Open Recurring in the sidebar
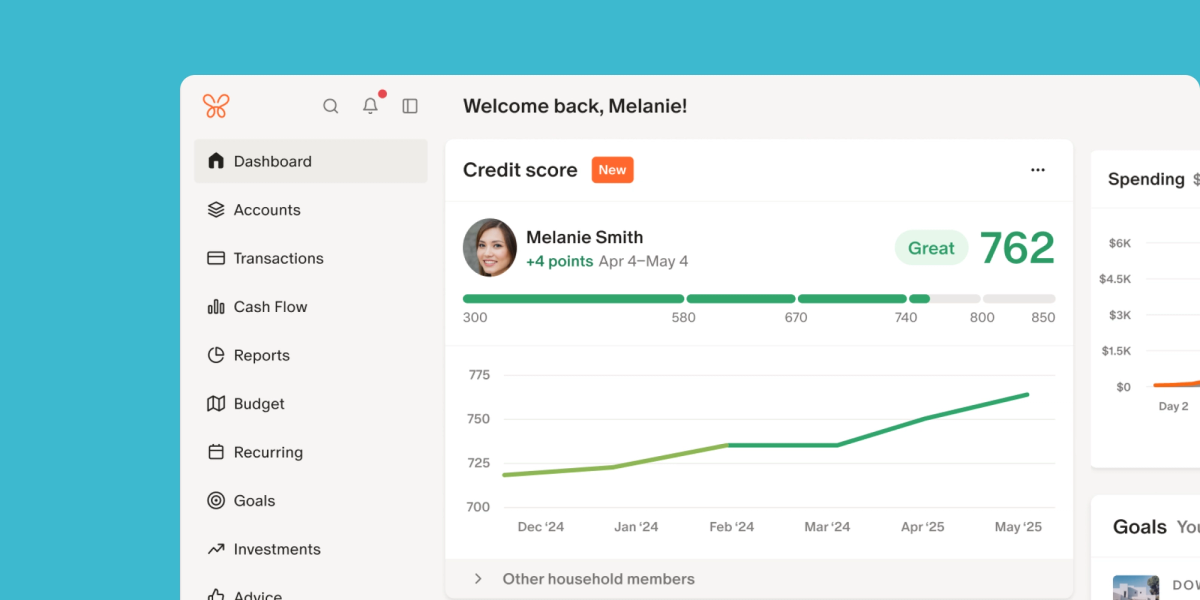 [x=311, y=452]
